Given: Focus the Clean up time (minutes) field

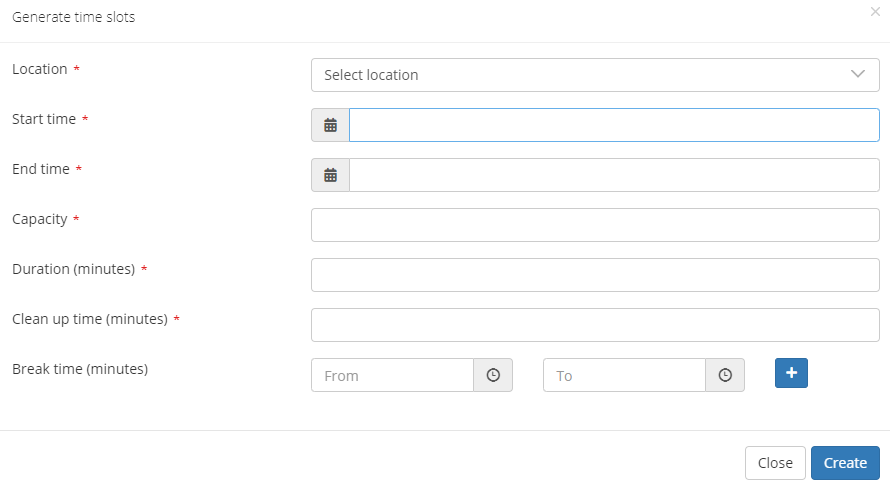Looking at the screenshot, I should click(595, 325).
